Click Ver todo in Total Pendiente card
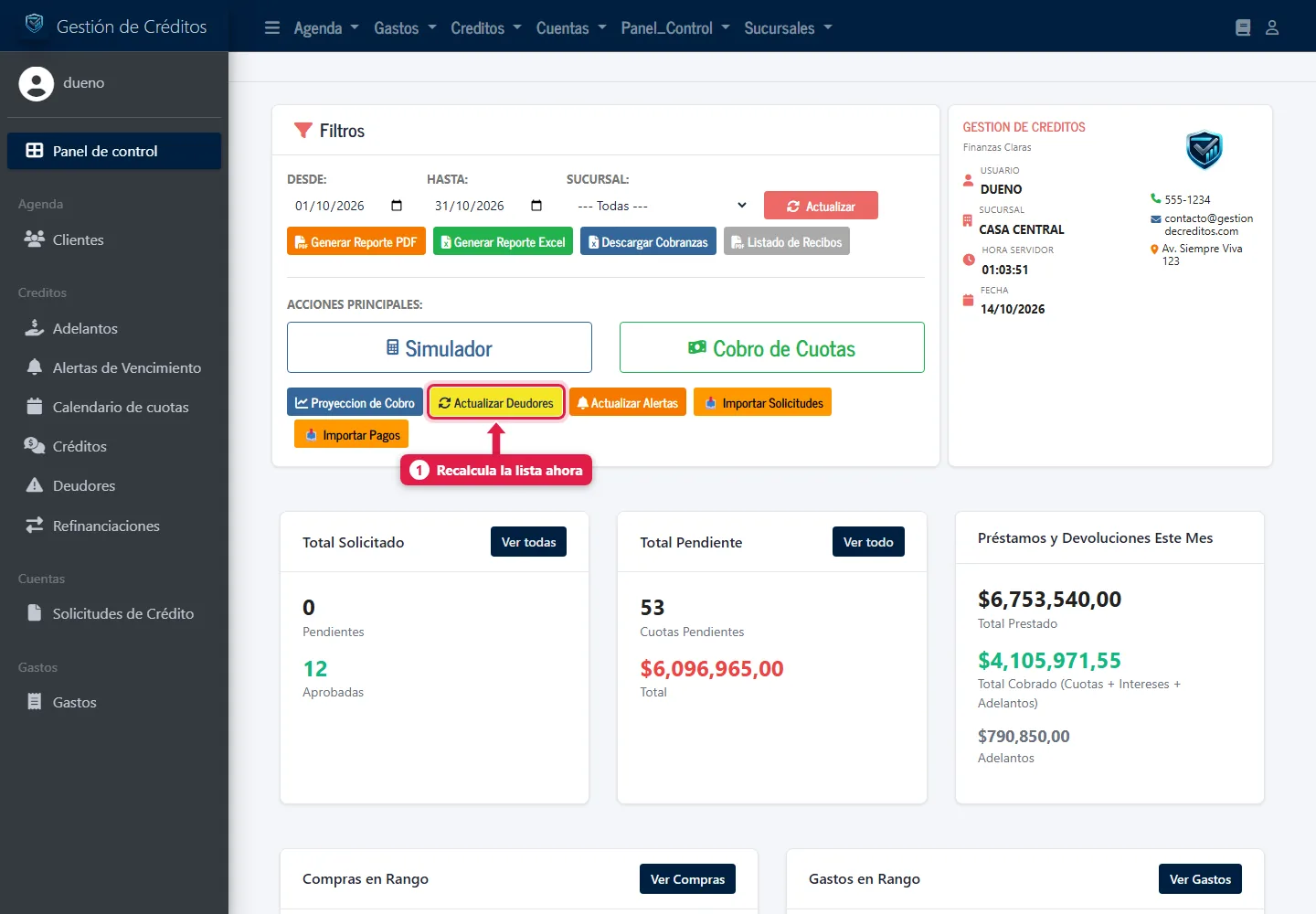This screenshot has width=1316, height=914. (868, 542)
